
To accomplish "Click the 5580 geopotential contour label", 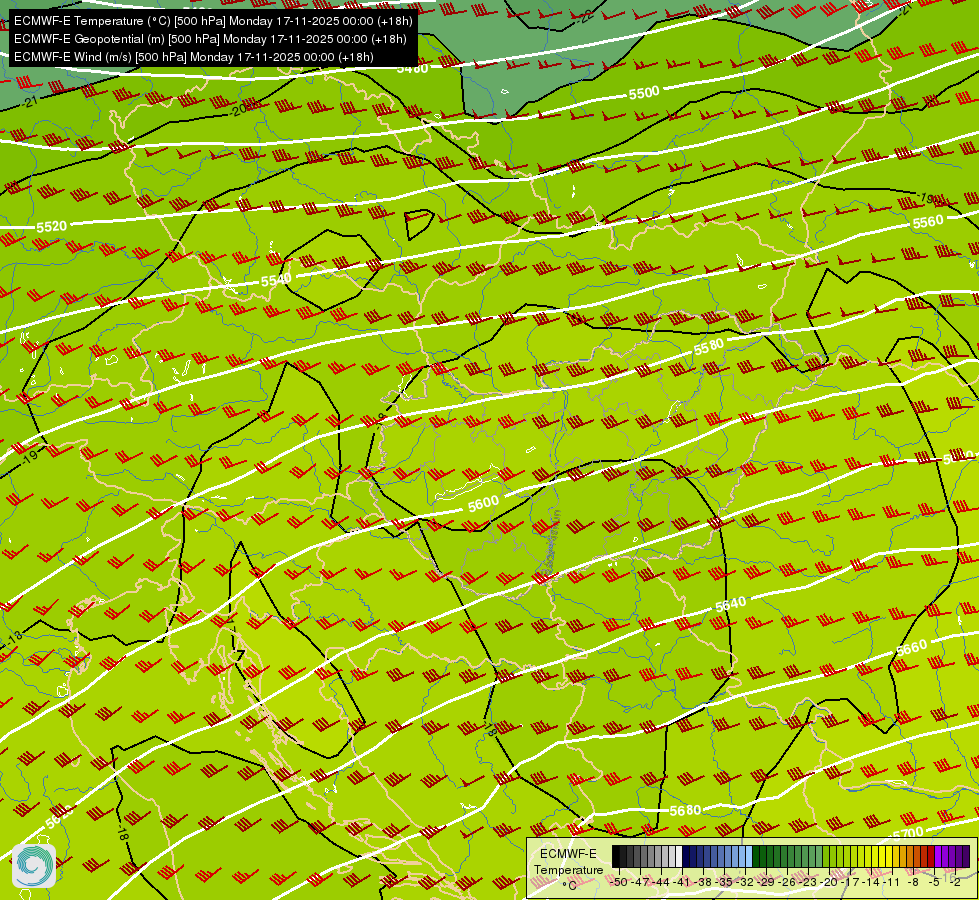I will tap(709, 347).
